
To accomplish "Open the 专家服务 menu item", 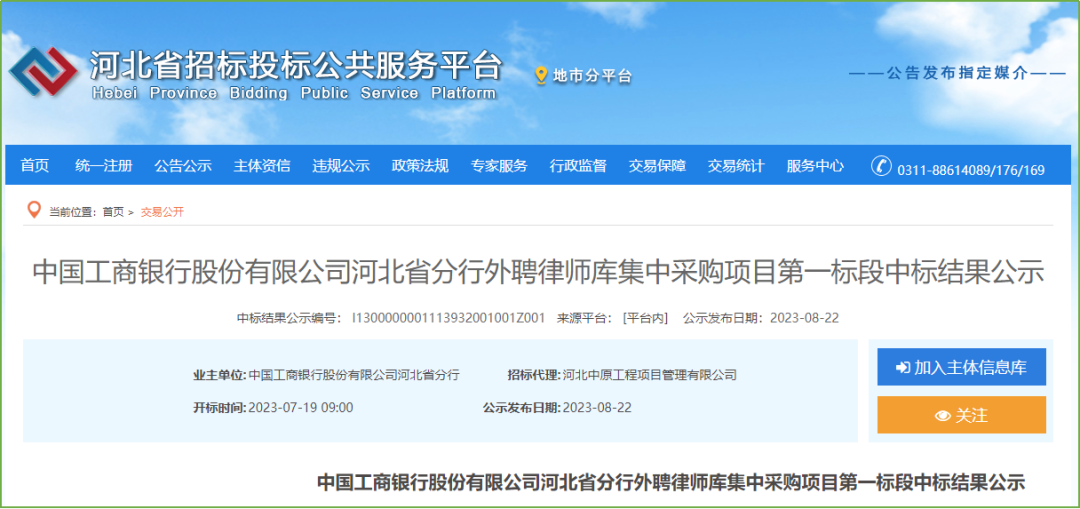I will click(x=499, y=165).
